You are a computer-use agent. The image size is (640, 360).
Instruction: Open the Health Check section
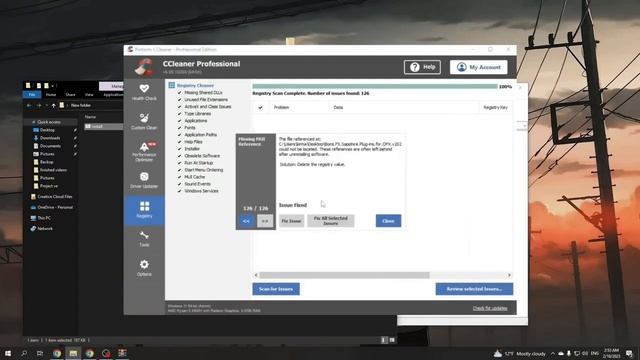click(x=144, y=92)
